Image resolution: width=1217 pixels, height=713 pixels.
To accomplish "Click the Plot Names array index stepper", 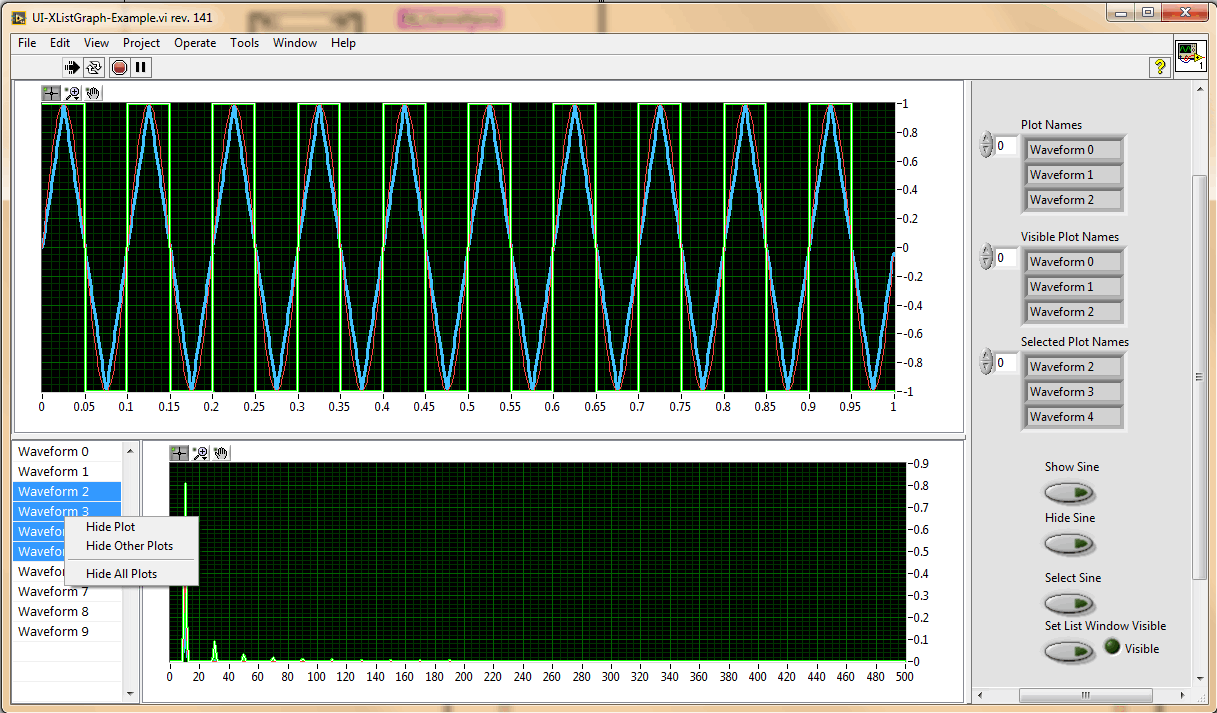I will tap(986, 146).
